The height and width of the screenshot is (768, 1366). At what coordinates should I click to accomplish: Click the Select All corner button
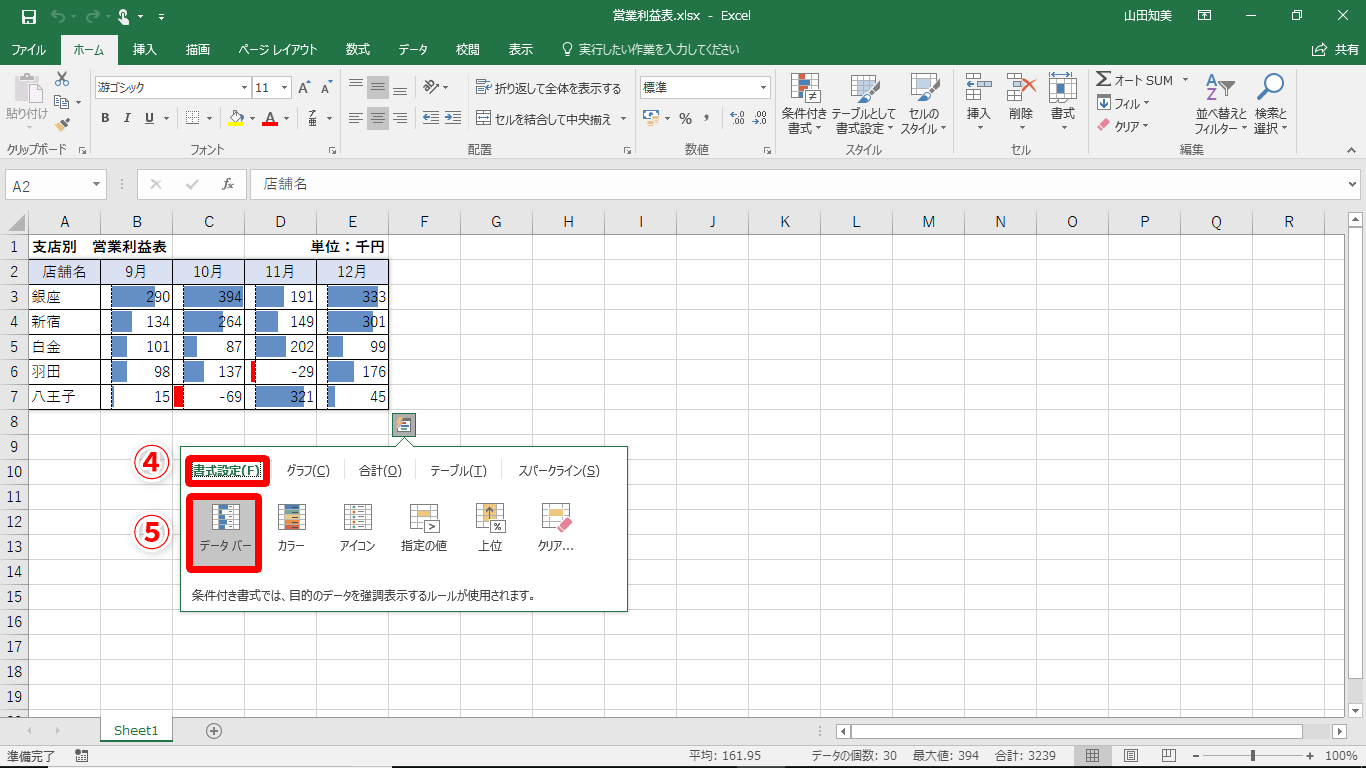[x=15, y=222]
